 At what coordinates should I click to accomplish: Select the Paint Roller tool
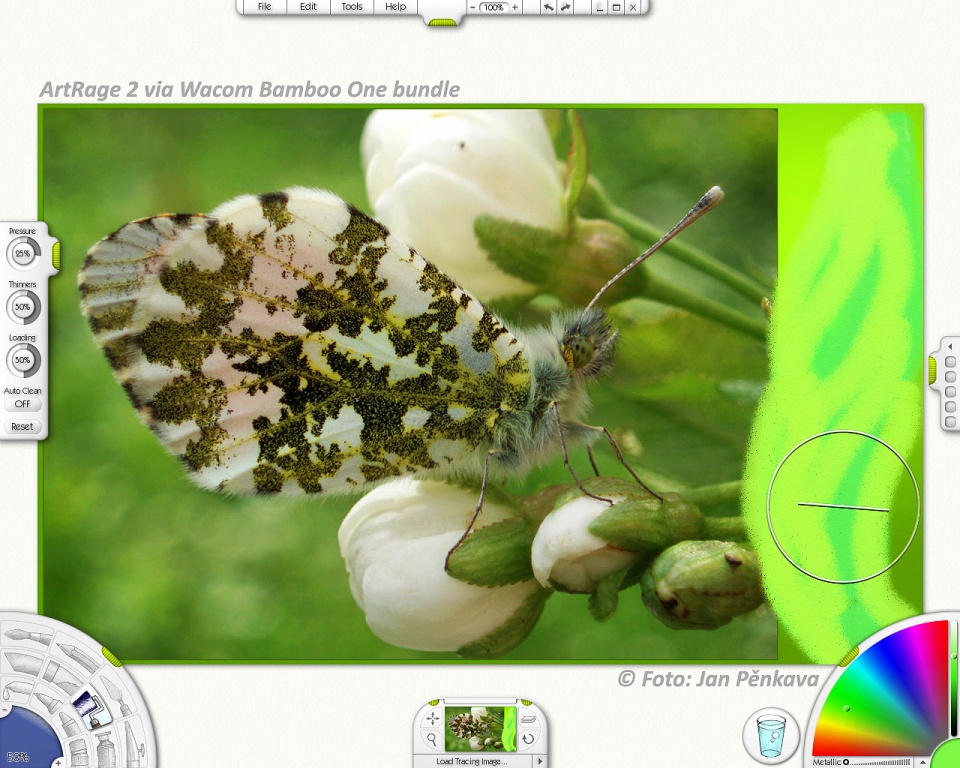point(92,708)
